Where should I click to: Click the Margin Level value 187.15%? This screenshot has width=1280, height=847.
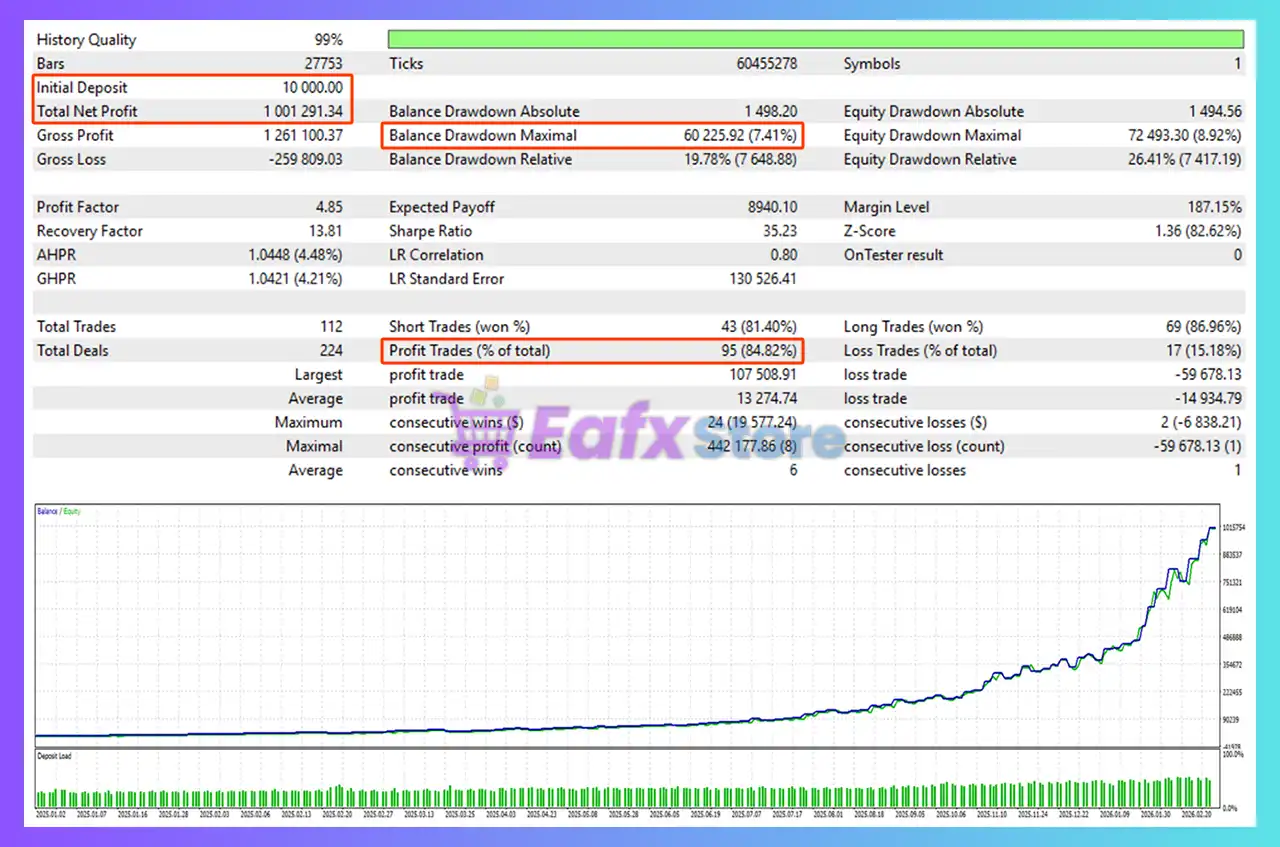[1208, 207]
